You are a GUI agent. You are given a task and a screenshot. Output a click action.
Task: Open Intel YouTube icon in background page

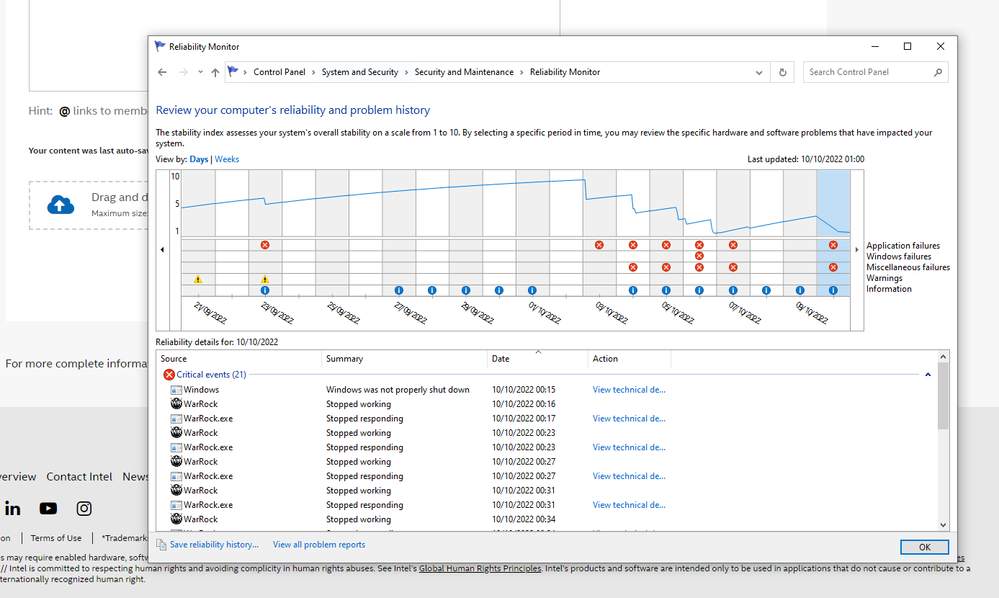click(48, 508)
